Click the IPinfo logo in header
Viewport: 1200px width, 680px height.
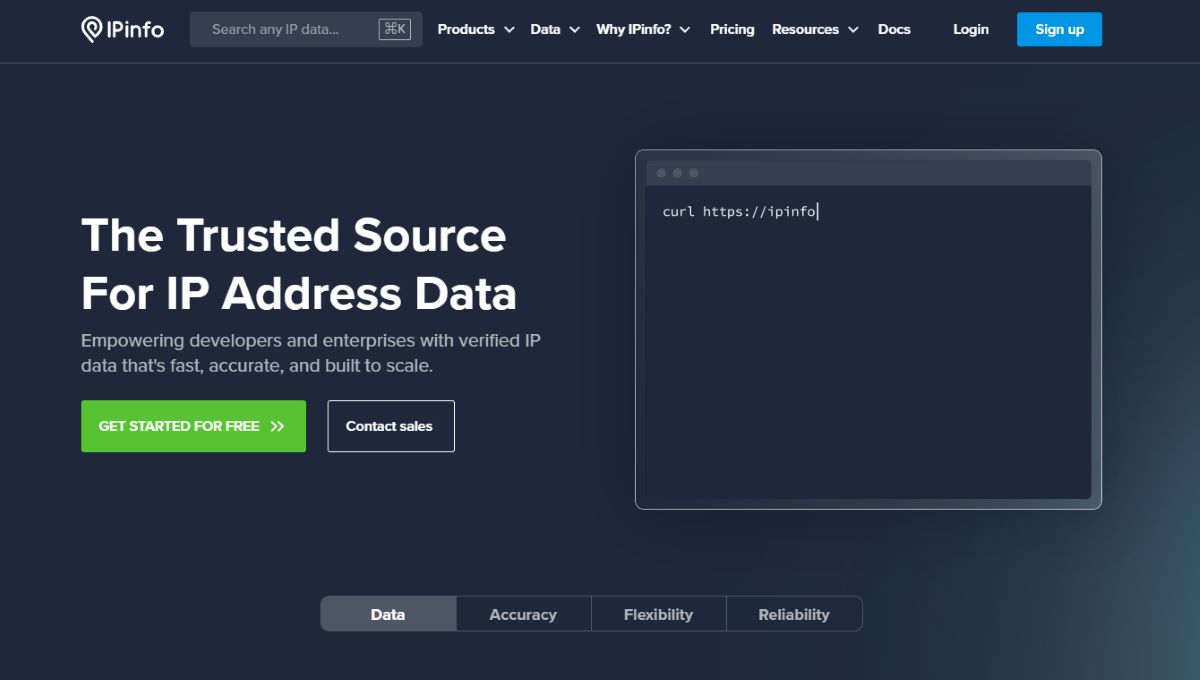click(122, 29)
